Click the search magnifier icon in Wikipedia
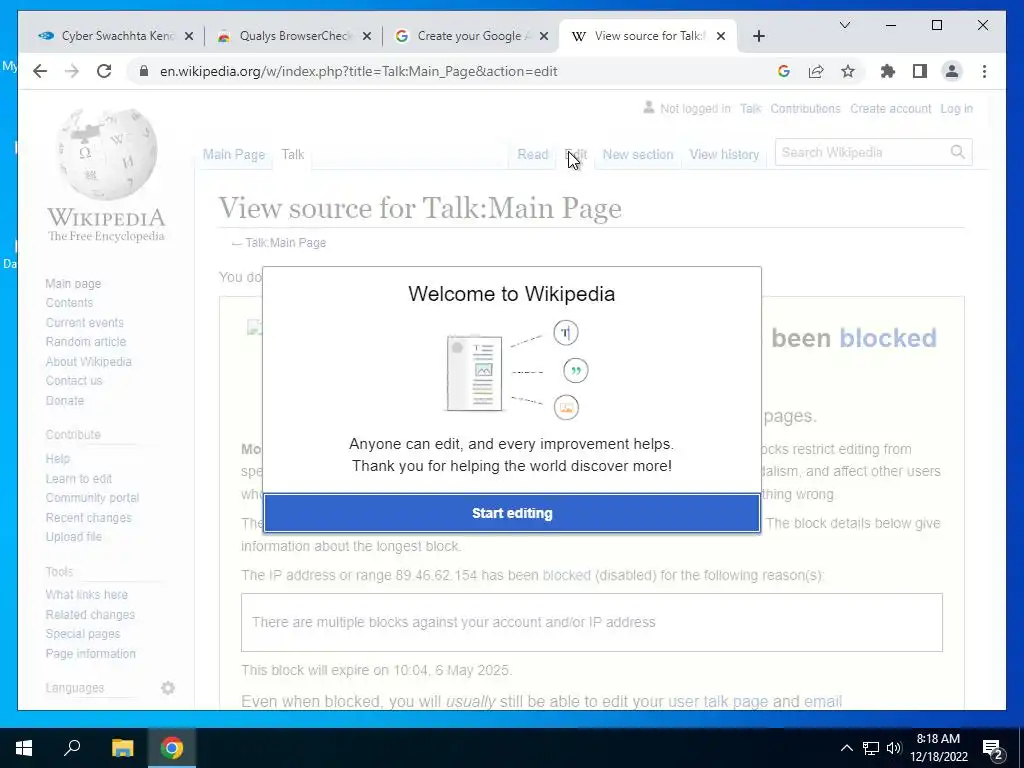The height and width of the screenshot is (768, 1024). tap(957, 152)
